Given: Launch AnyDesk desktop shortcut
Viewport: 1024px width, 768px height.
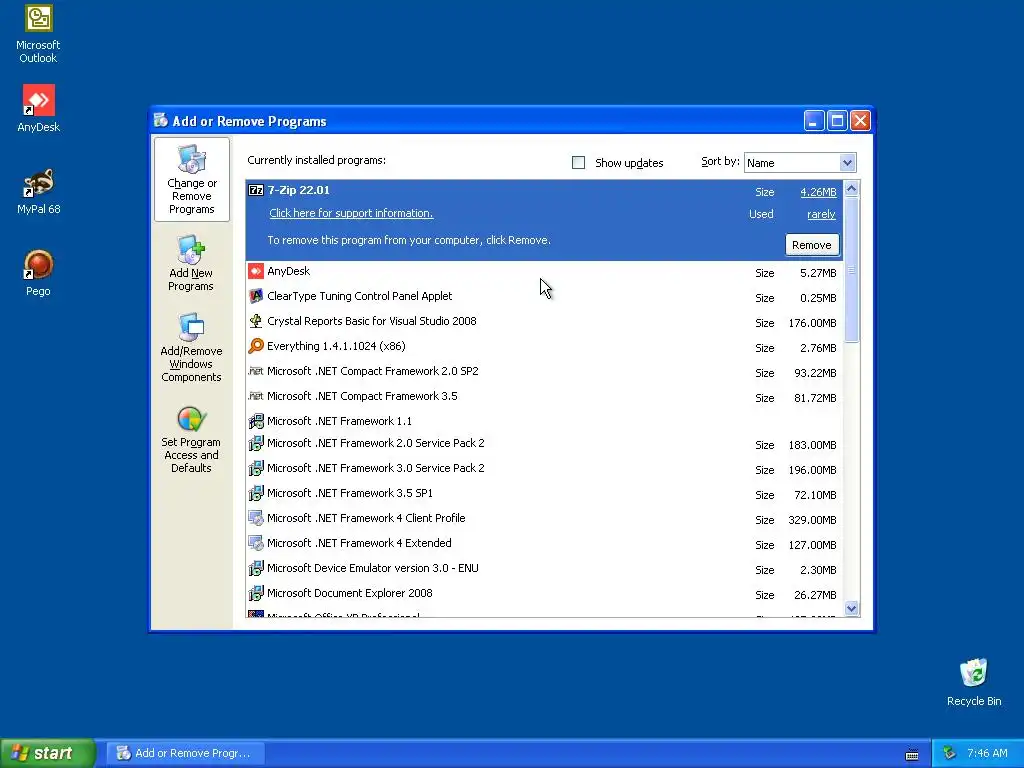Looking at the screenshot, I should point(38,109).
